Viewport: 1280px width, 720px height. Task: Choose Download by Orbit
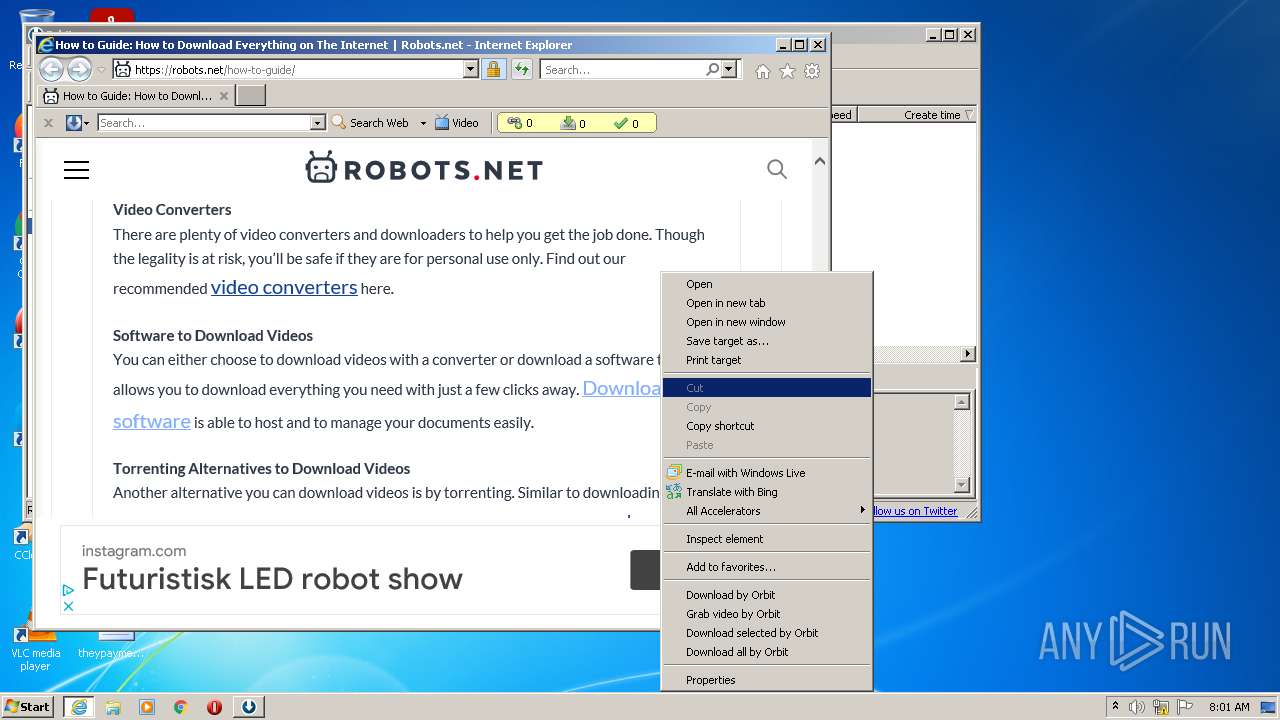point(767,595)
